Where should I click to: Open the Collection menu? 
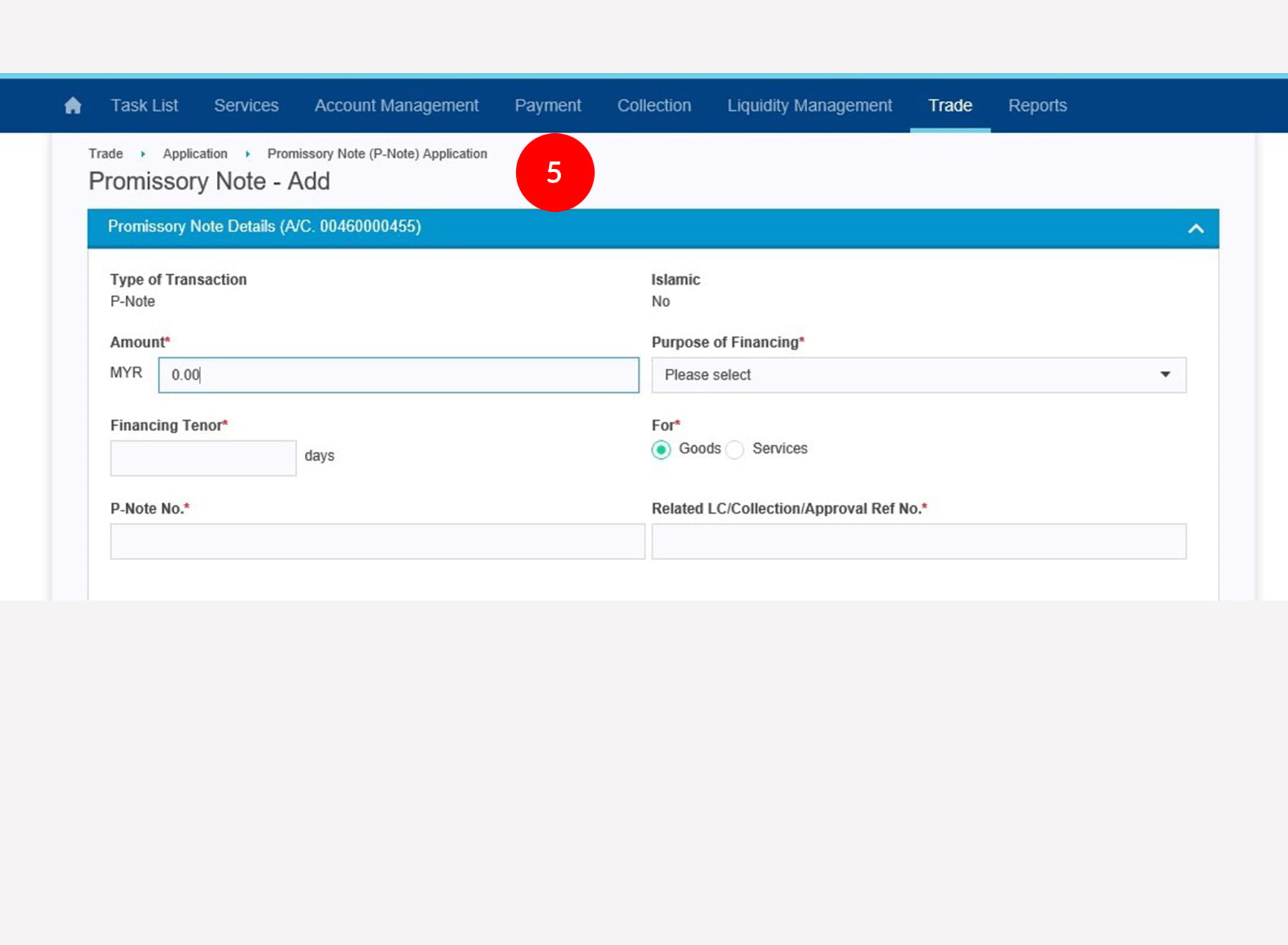(654, 106)
